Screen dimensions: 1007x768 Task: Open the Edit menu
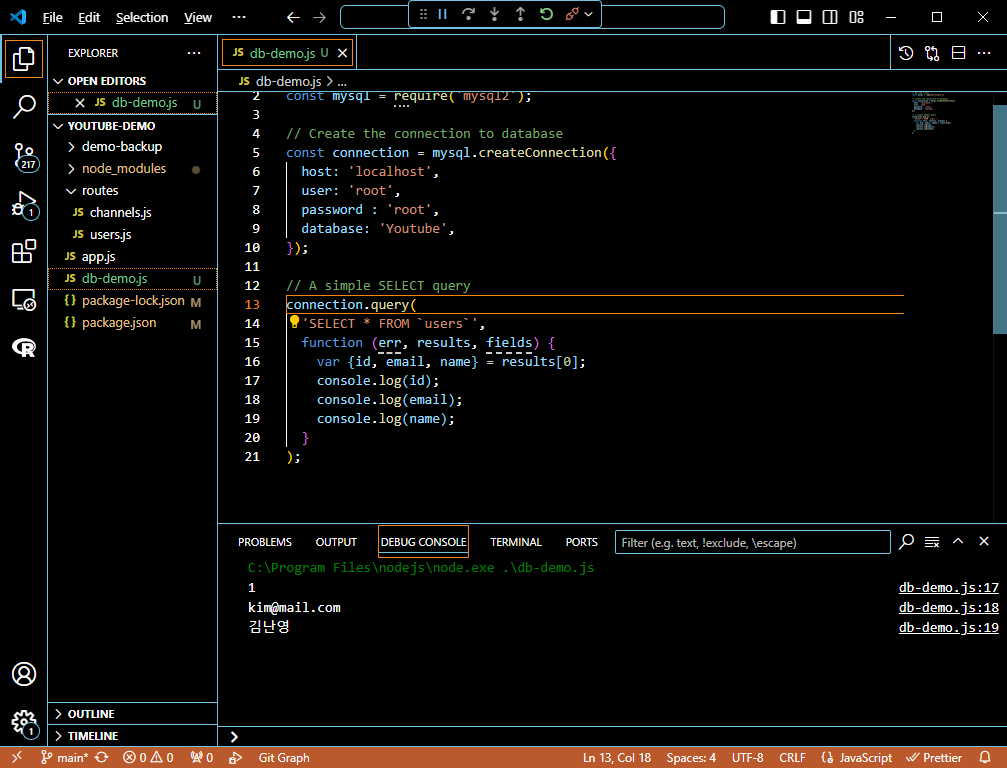coord(89,17)
